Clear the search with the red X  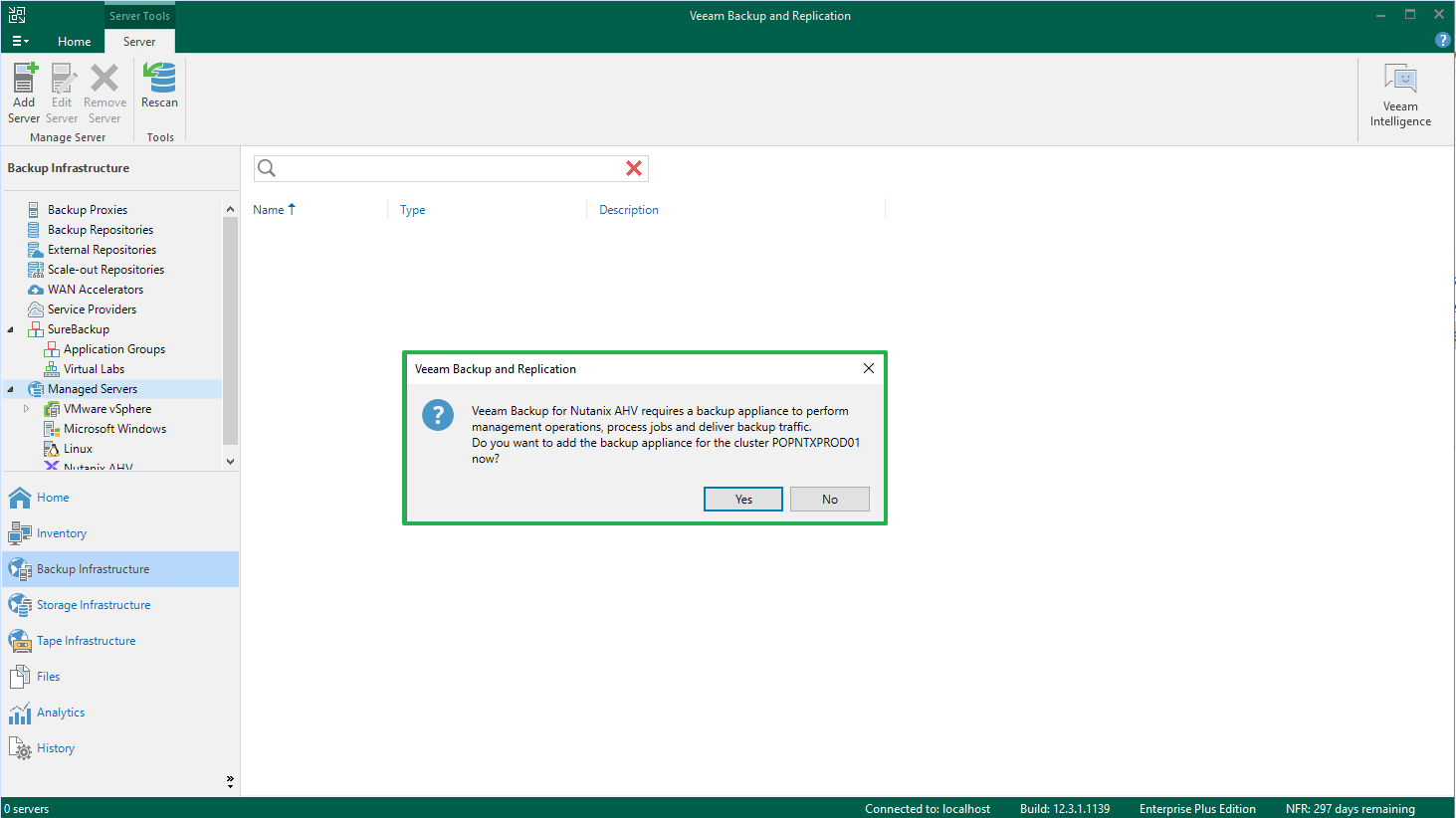click(634, 168)
